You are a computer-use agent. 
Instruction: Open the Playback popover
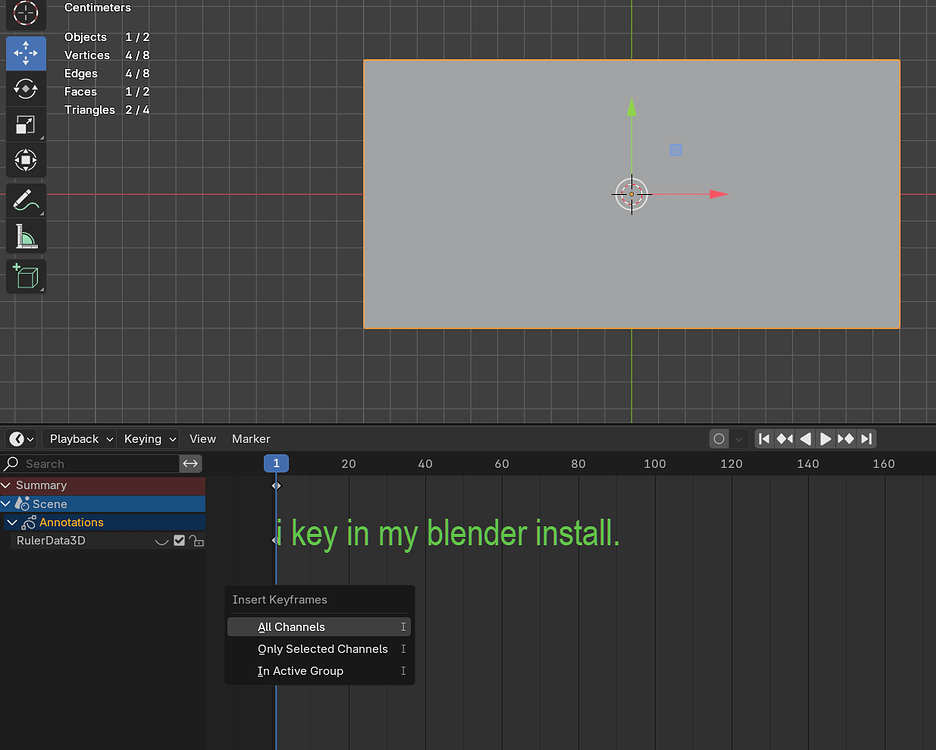pos(81,439)
